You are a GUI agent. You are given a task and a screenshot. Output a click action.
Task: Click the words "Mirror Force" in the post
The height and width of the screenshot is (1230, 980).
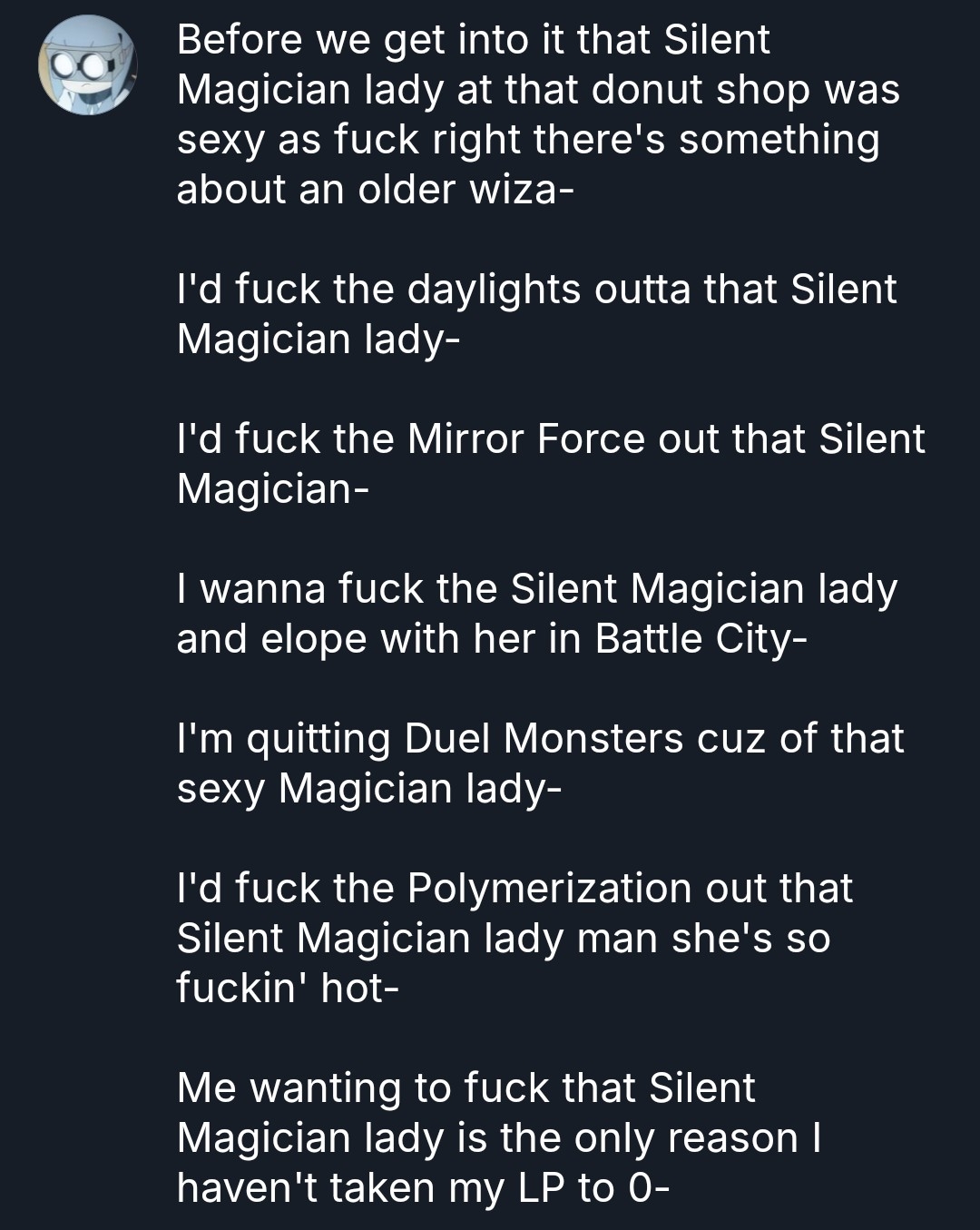(x=527, y=439)
